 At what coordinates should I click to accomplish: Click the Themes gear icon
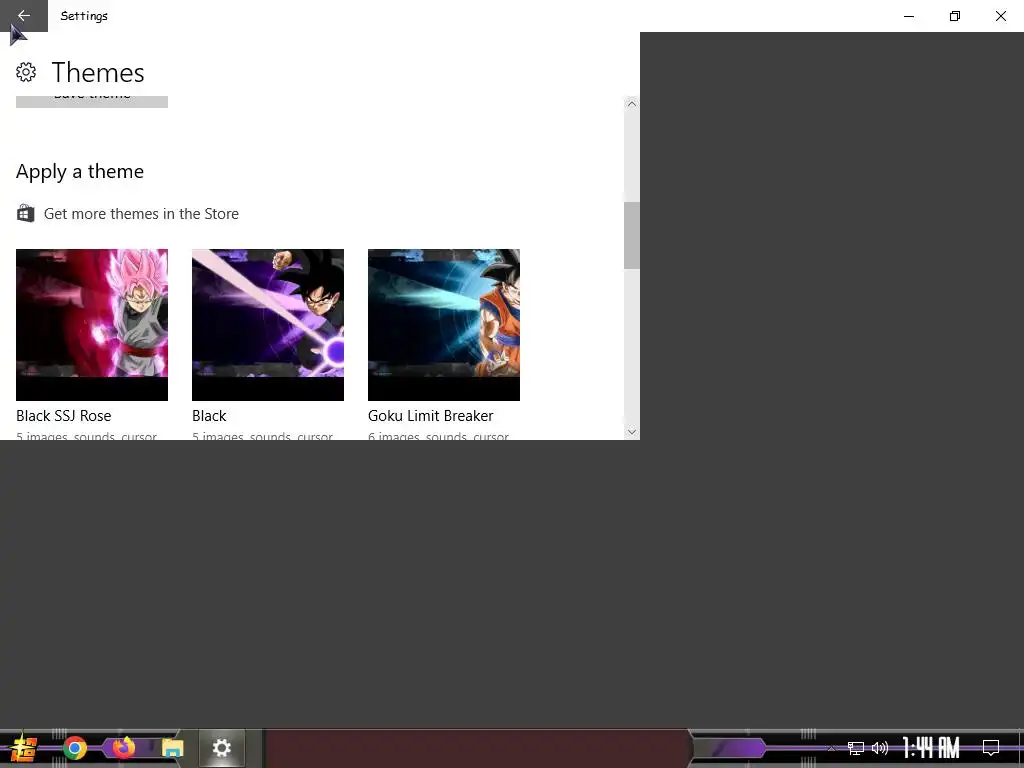26,72
